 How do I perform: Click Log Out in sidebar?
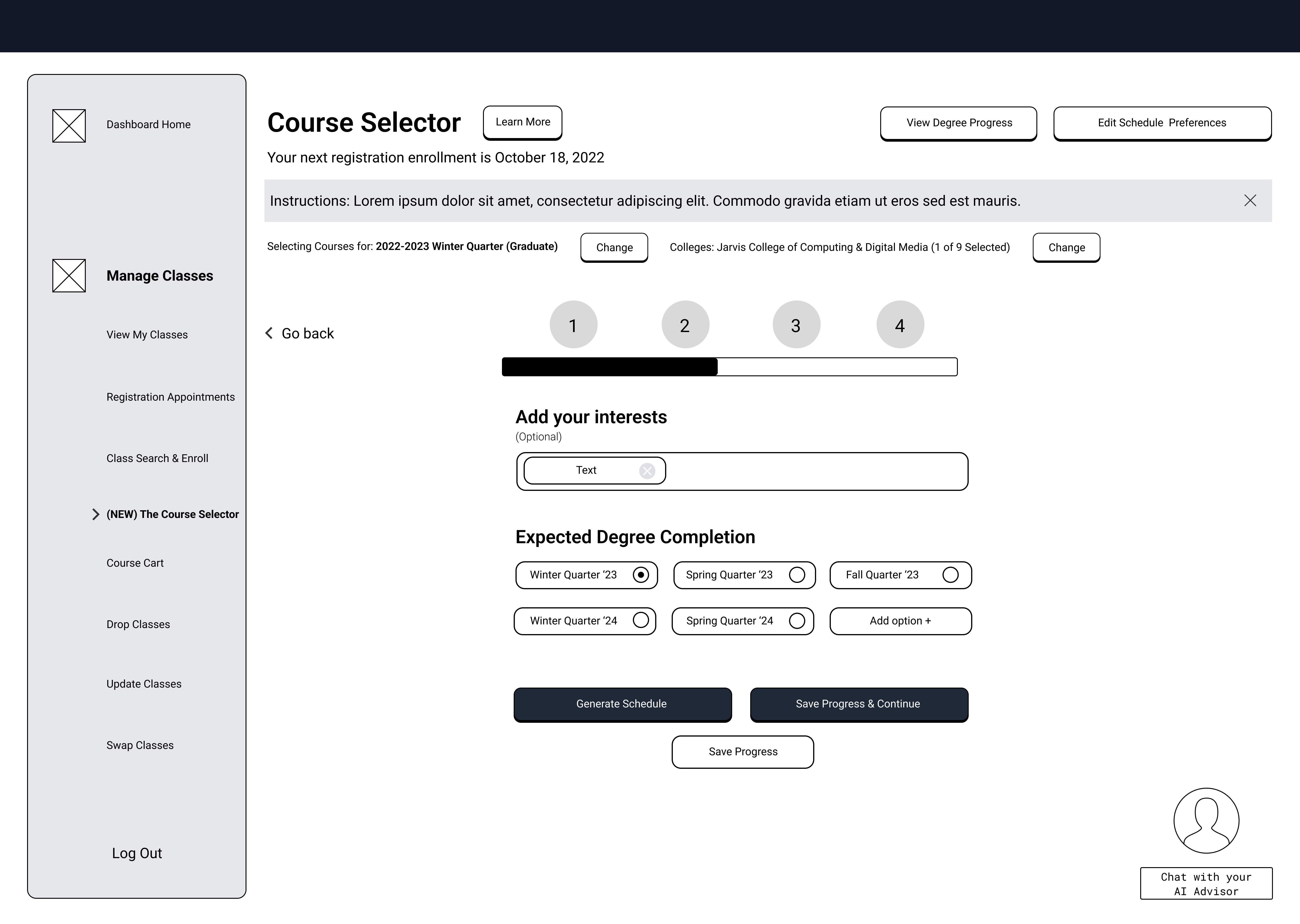[x=137, y=853]
